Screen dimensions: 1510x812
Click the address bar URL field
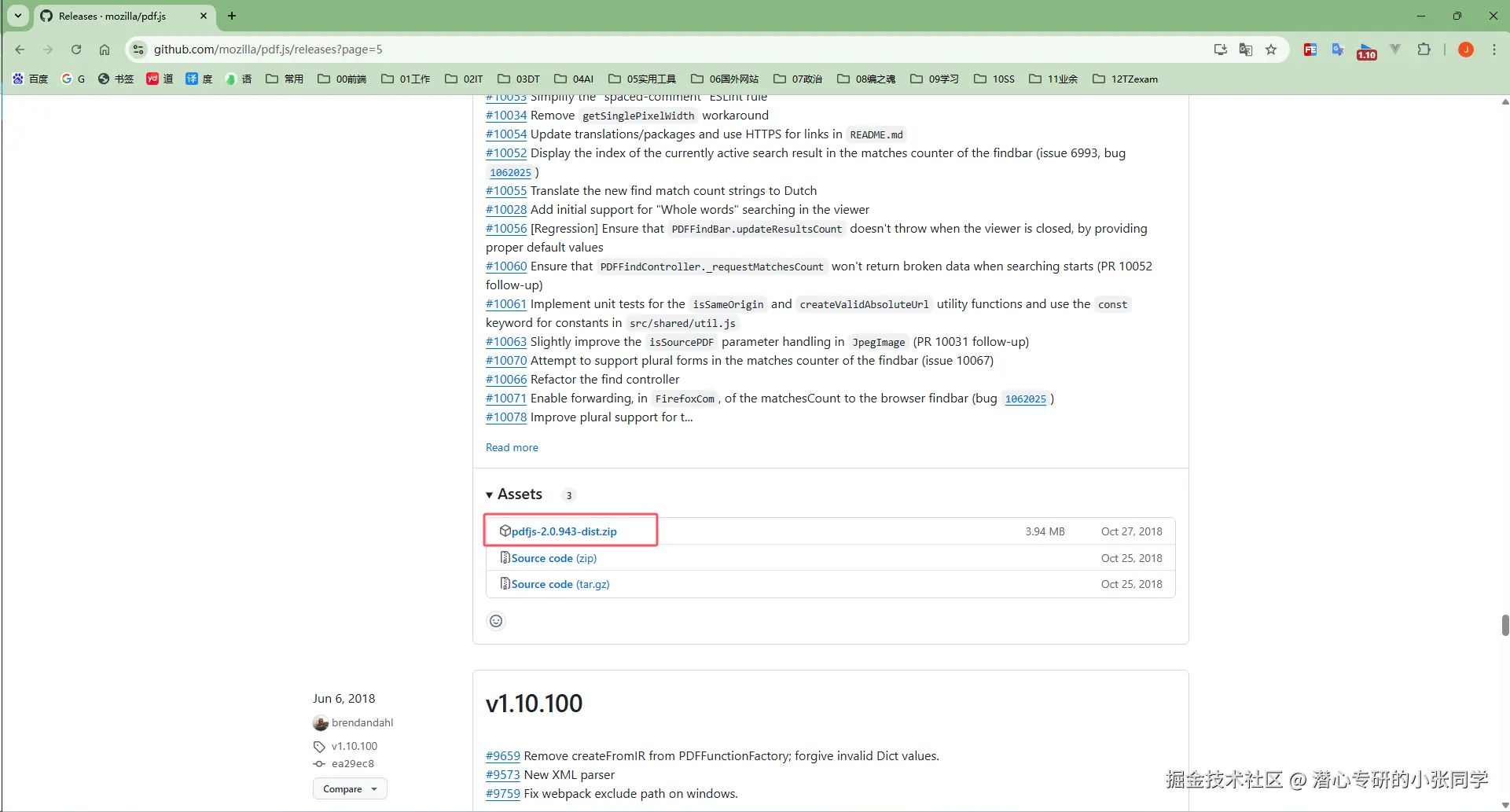click(676, 50)
